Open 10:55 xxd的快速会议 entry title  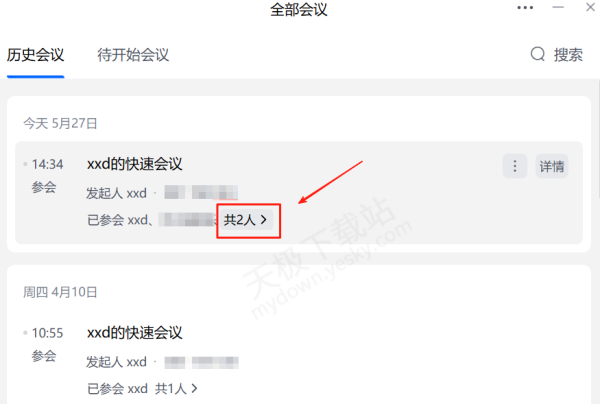(135, 333)
